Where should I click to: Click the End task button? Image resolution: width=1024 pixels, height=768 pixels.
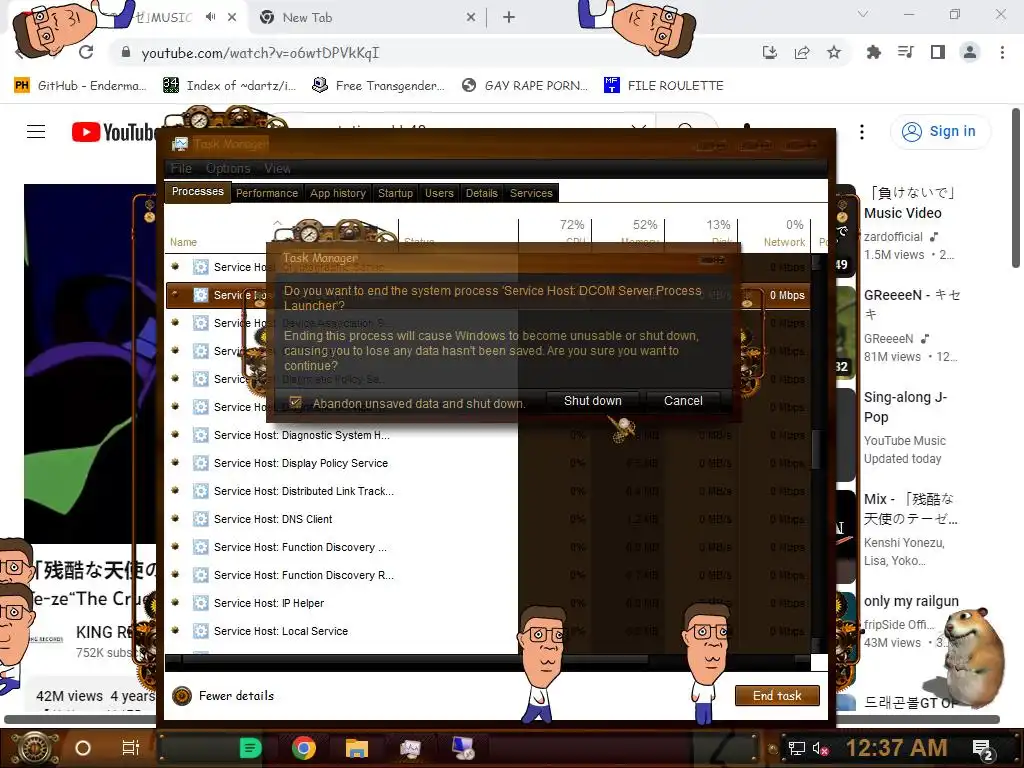tap(777, 696)
